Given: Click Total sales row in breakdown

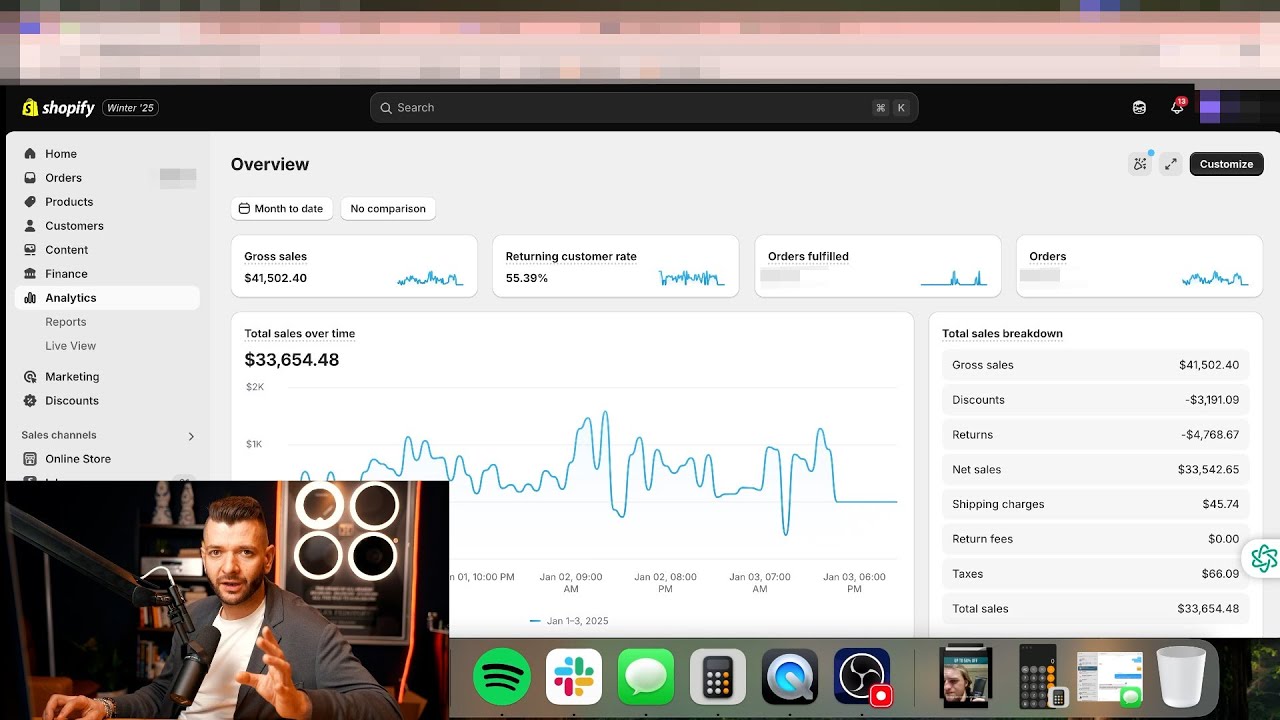Looking at the screenshot, I should 1096,609.
